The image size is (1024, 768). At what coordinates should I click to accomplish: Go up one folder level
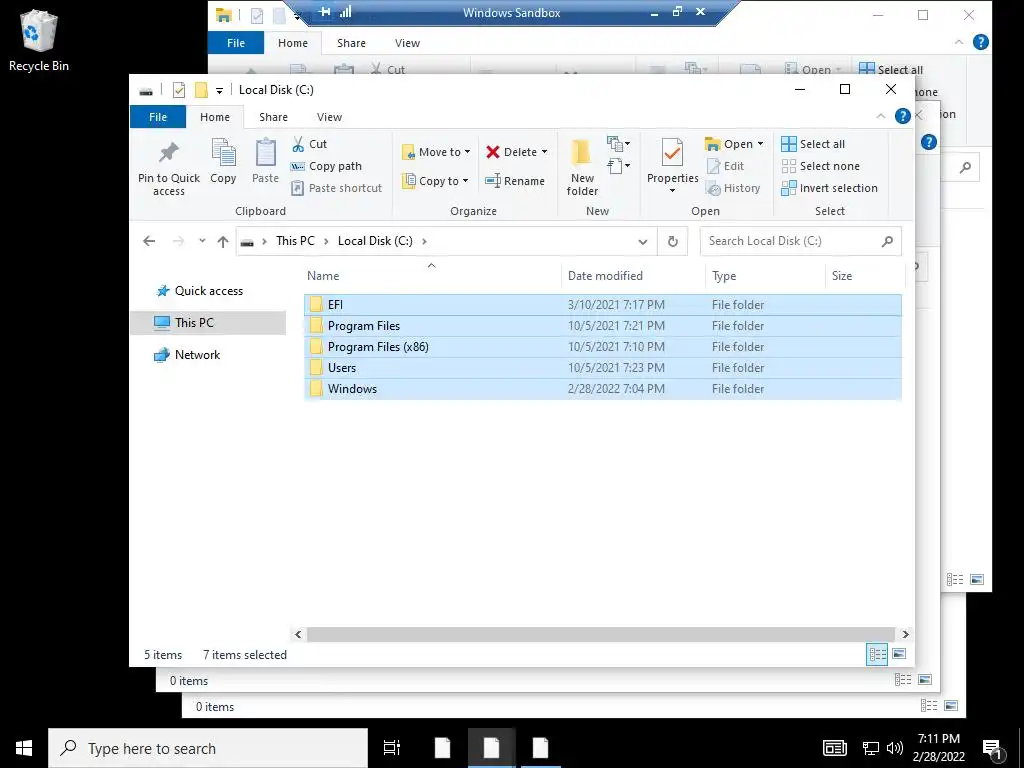click(223, 242)
